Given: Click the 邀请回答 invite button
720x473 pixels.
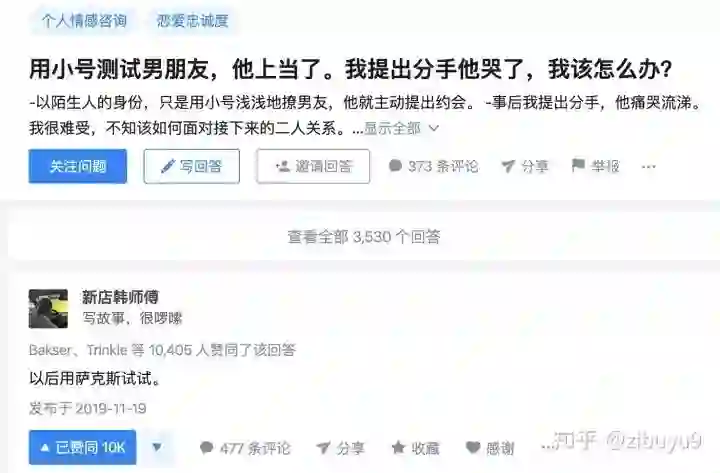Looking at the screenshot, I should click(x=313, y=166).
